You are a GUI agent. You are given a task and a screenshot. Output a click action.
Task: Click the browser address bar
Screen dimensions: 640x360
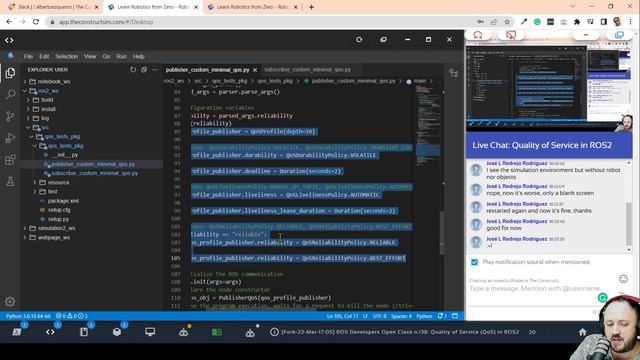pyautogui.click(x=261, y=22)
